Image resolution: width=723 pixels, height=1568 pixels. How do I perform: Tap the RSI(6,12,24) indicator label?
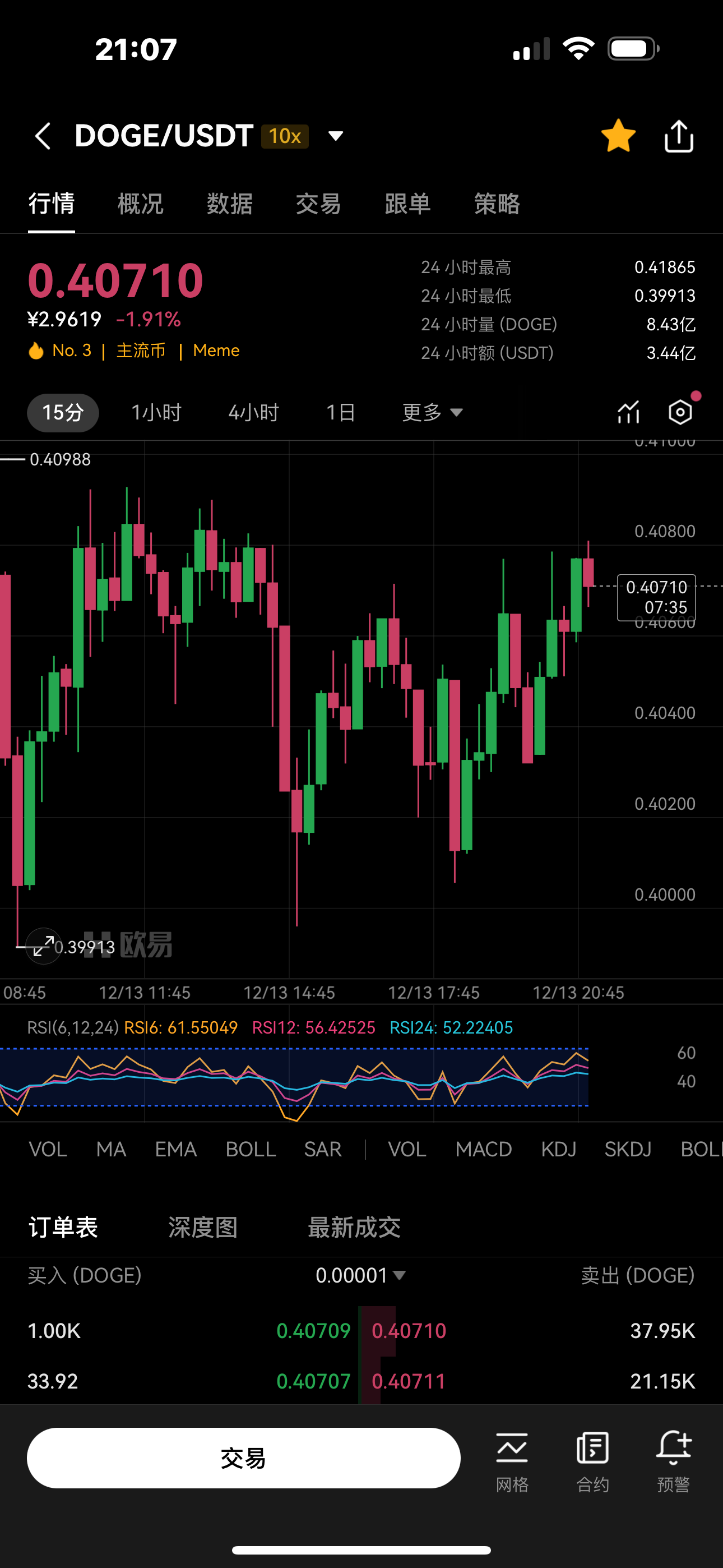pos(73,1027)
